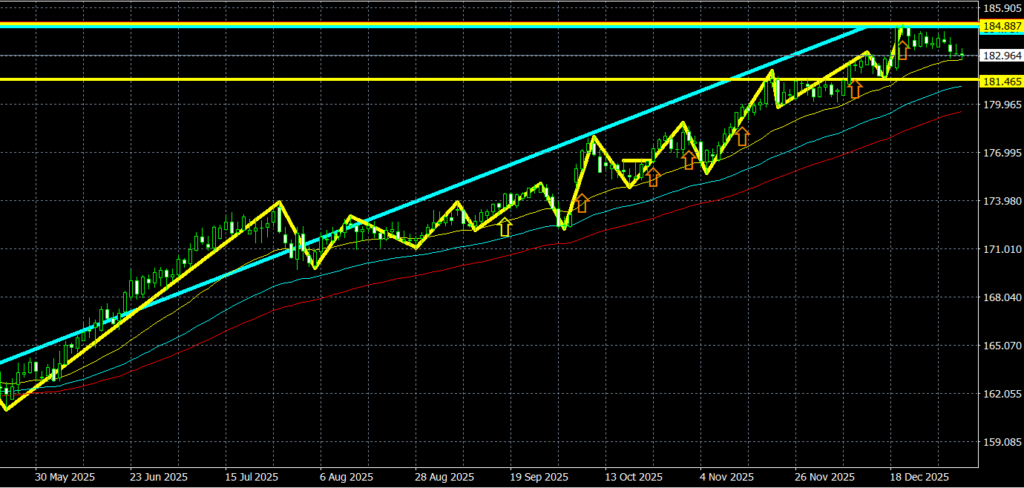
Task: Click the yellow zigzag peak in late July
Action: (280, 203)
